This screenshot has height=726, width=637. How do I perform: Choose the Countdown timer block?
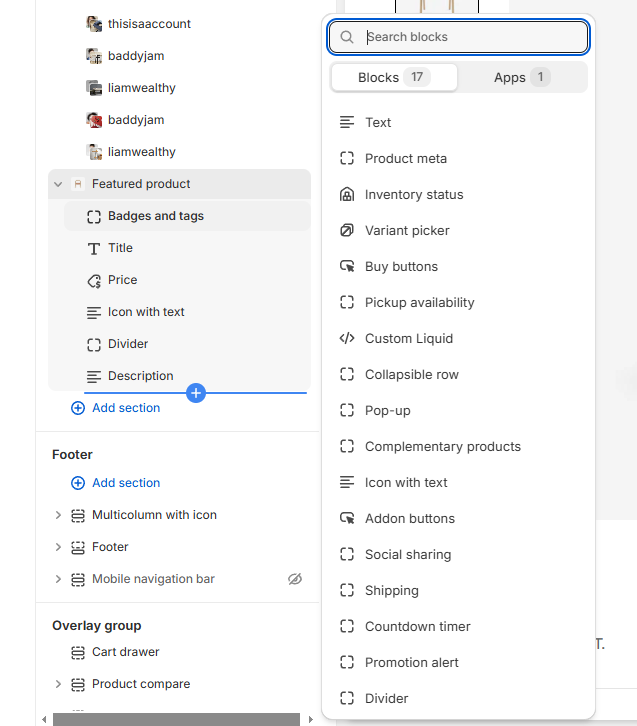coord(458,626)
